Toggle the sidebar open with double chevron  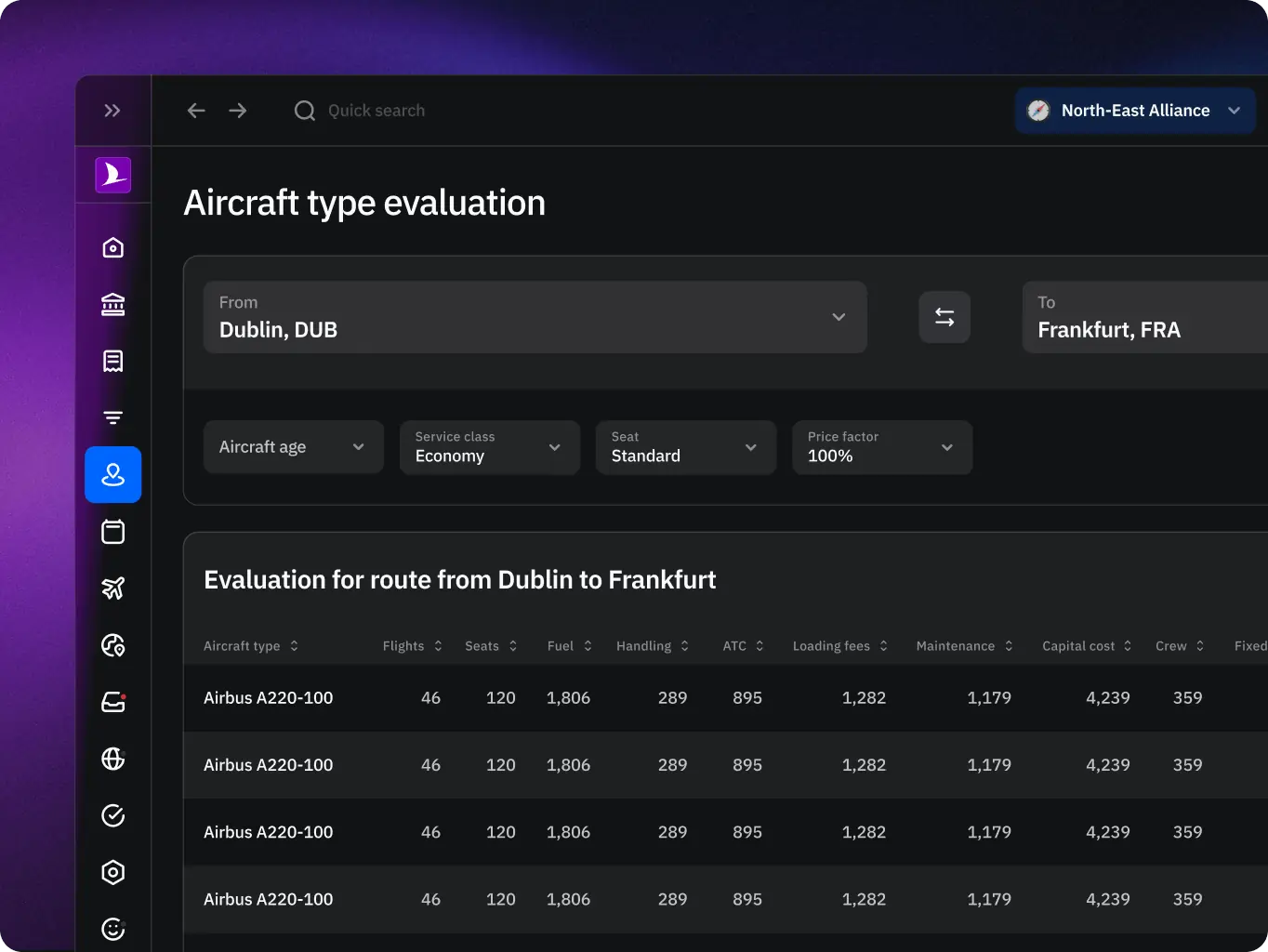[112, 110]
